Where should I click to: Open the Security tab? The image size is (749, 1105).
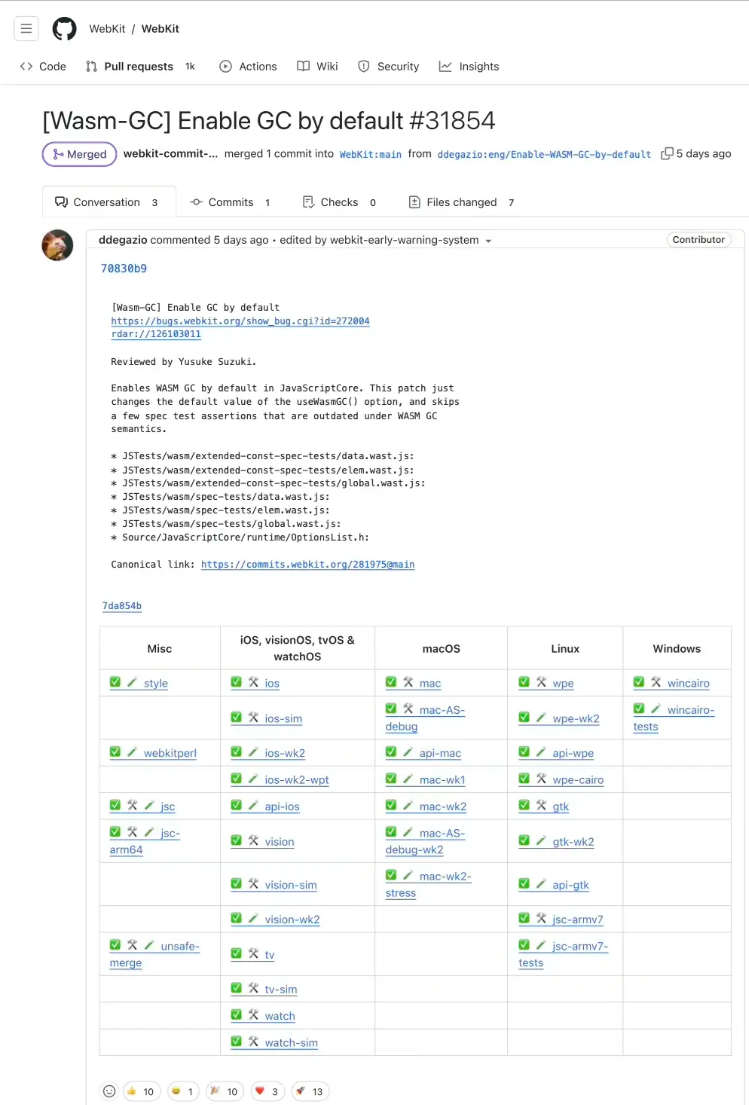click(388, 66)
